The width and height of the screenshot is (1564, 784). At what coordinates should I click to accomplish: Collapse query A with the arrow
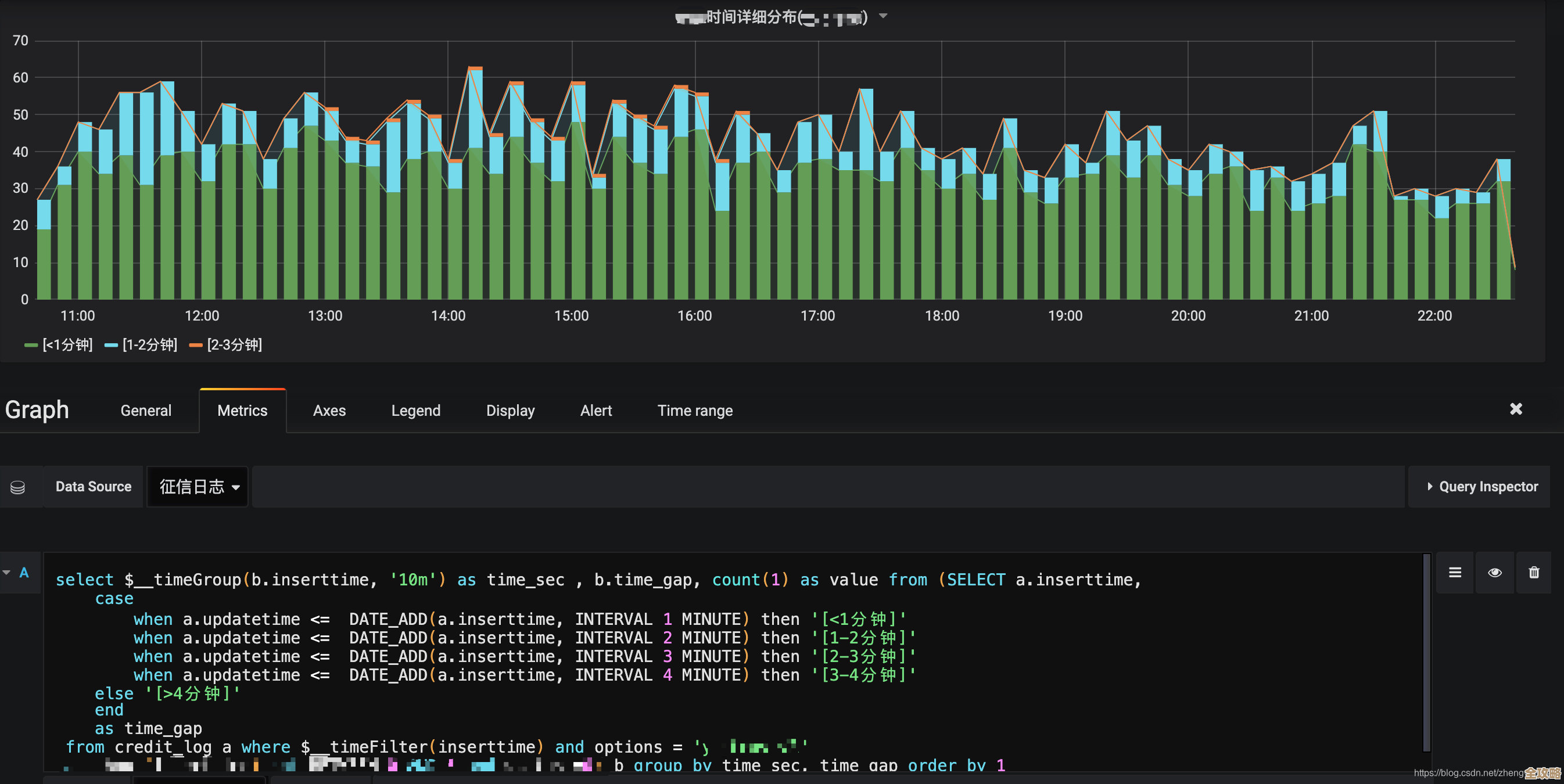pyautogui.click(x=6, y=572)
